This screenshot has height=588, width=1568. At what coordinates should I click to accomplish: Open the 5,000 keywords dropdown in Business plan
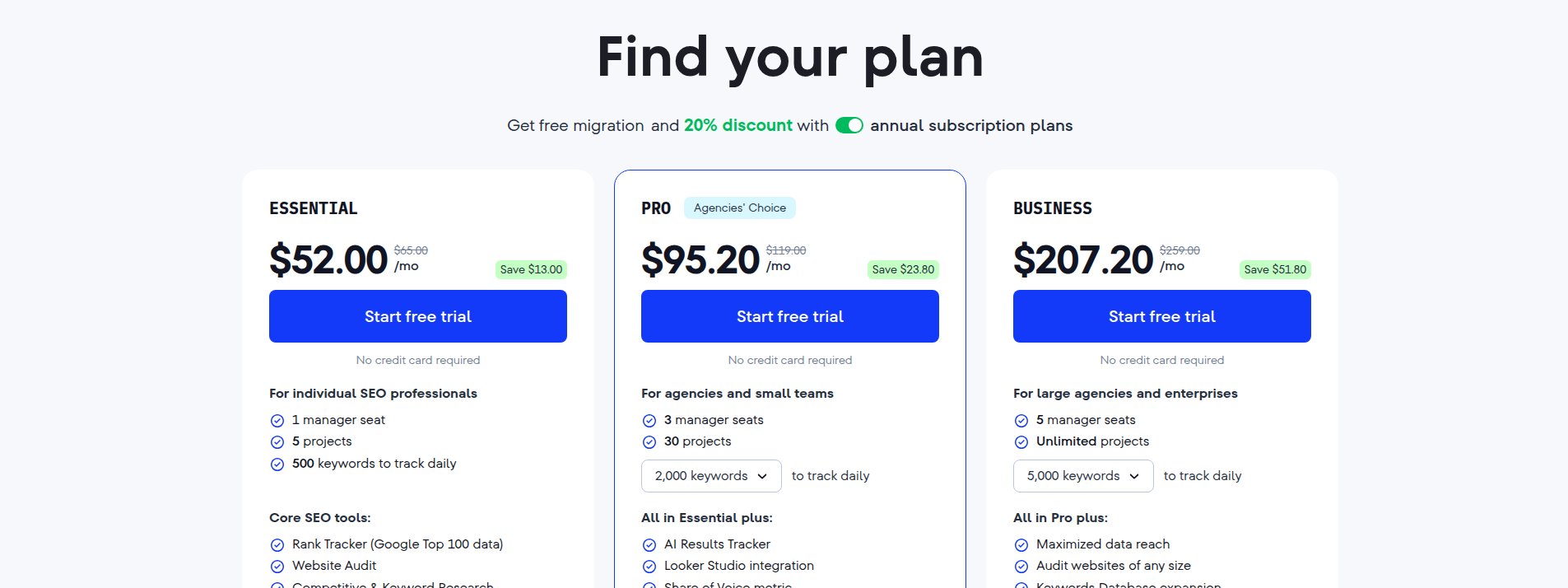(x=1082, y=475)
